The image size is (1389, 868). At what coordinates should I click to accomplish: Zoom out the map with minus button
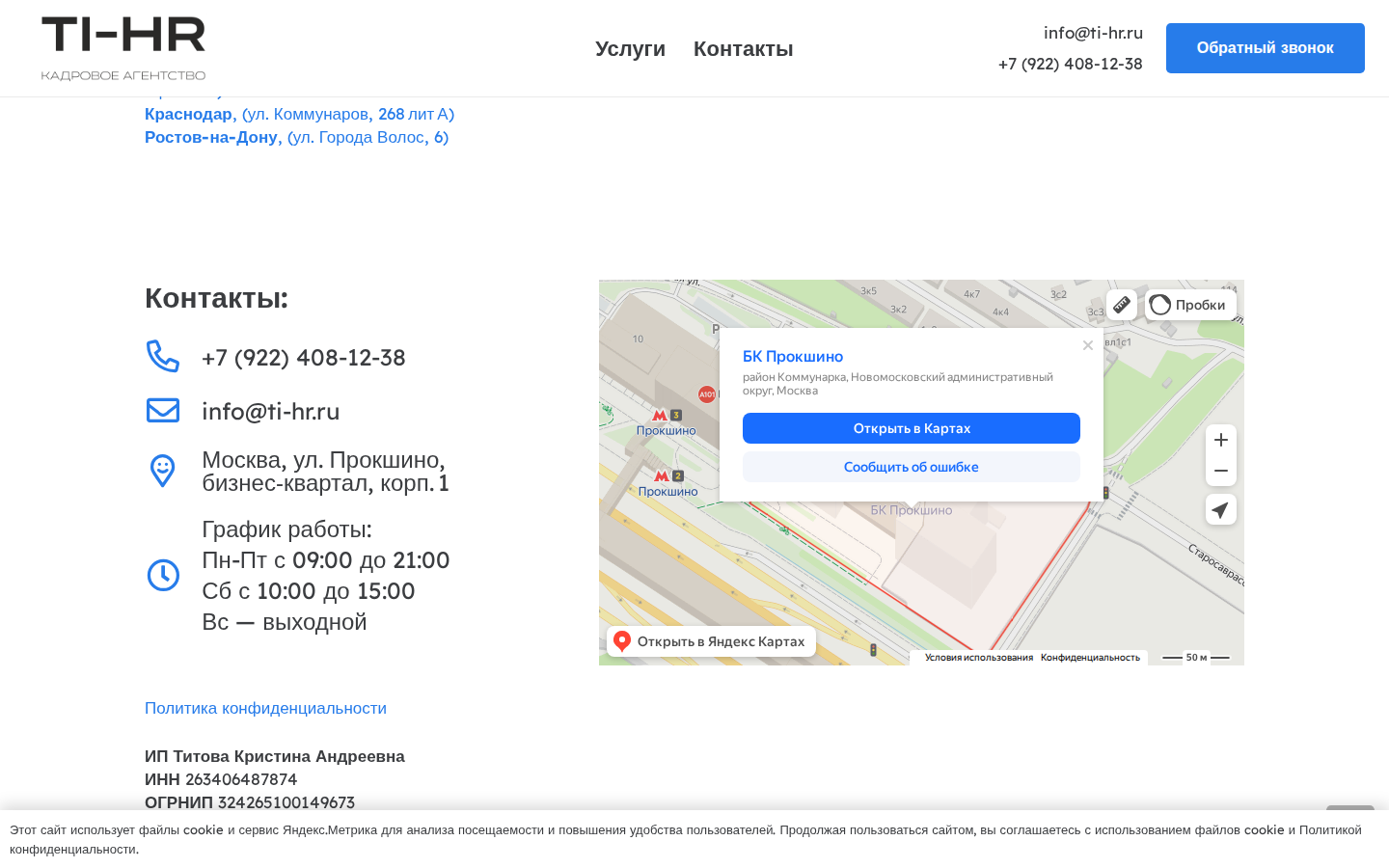1221,471
